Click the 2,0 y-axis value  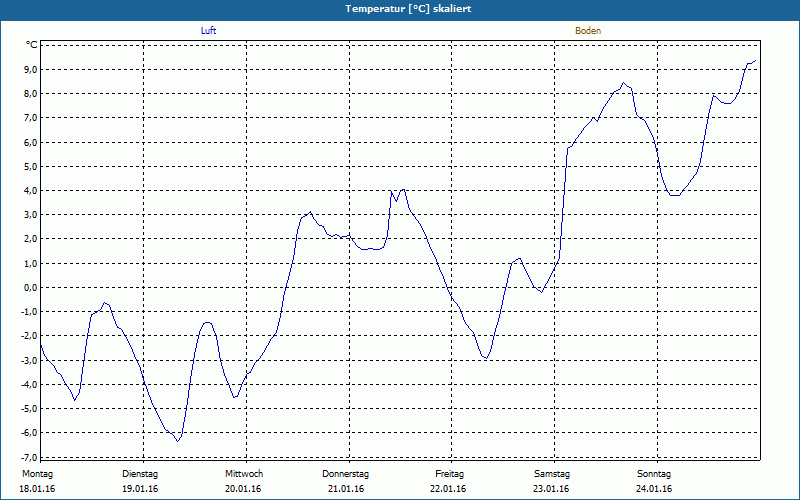(x=30, y=239)
